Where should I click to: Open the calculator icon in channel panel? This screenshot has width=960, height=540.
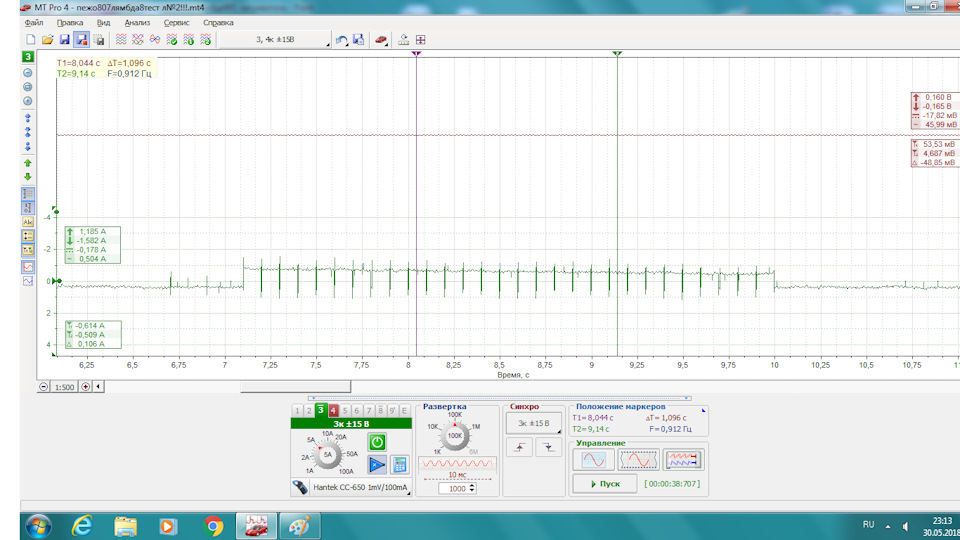click(400, 464)
